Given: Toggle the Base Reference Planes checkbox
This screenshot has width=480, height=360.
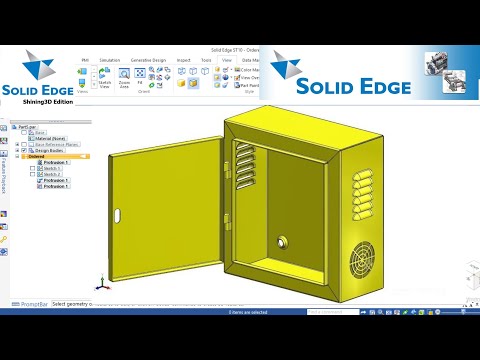Looking at the screenshot, I should 24,145.
